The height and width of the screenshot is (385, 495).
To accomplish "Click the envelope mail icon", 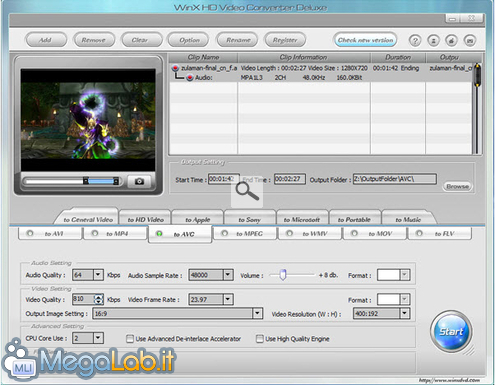I will point(470,41).
